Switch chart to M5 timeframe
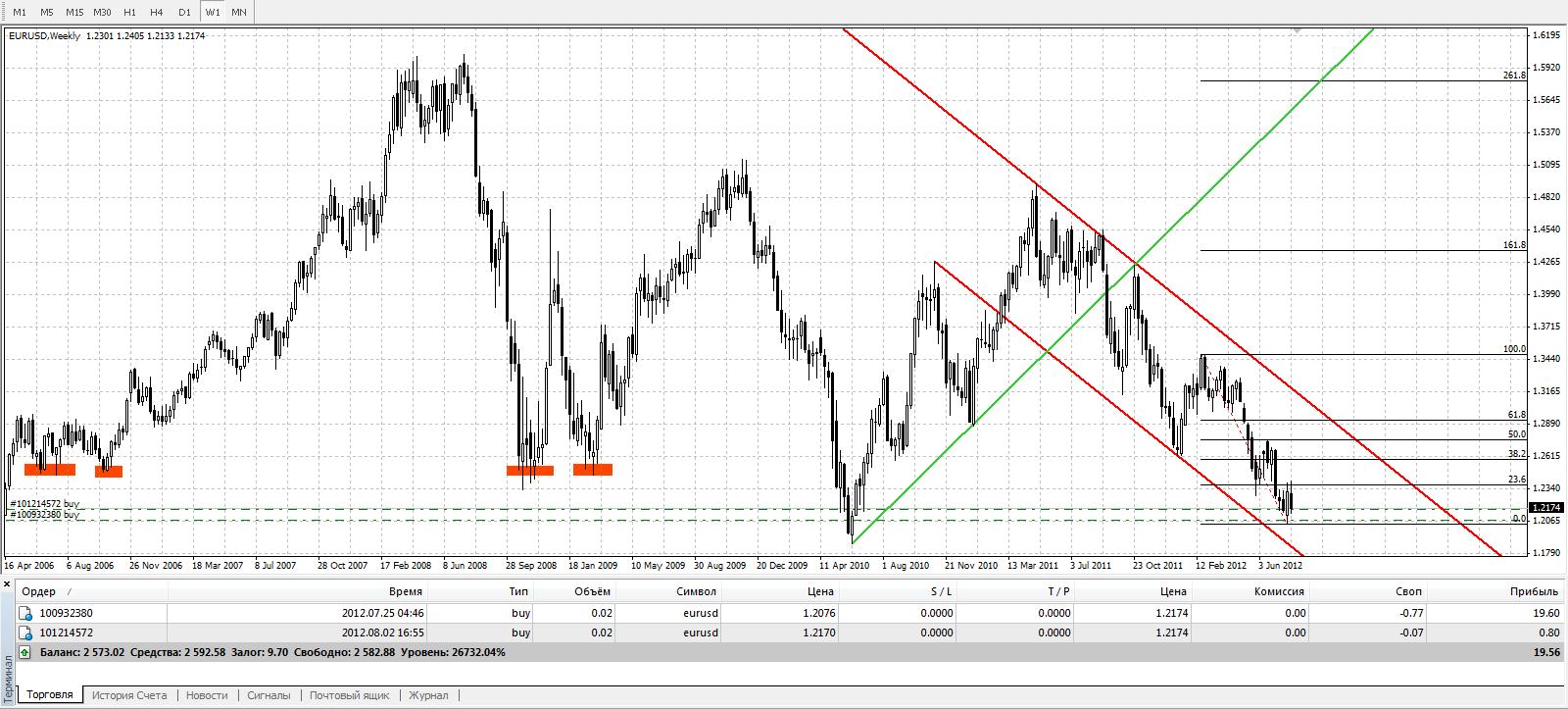 [x=47, y=12]
